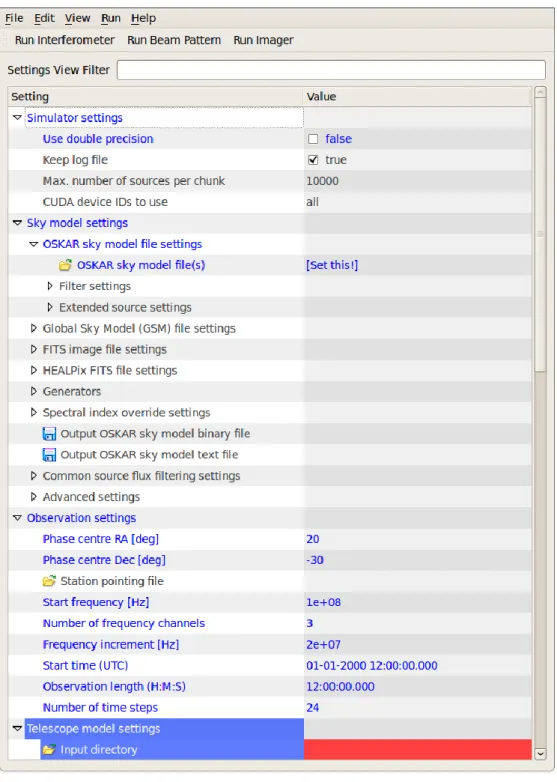Screen dimensions: 557x782
Task: Uncheck the Keep log file checkbox
Action: tap(313, 160)
